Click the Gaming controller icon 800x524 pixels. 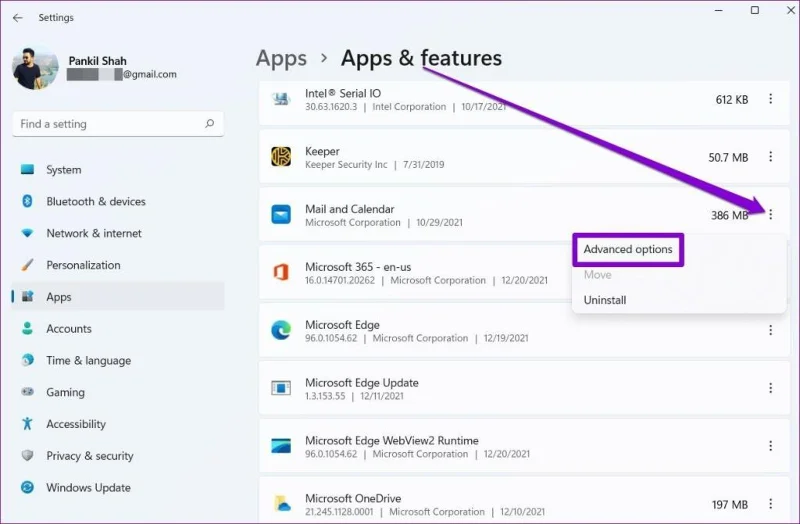[28, 392]
